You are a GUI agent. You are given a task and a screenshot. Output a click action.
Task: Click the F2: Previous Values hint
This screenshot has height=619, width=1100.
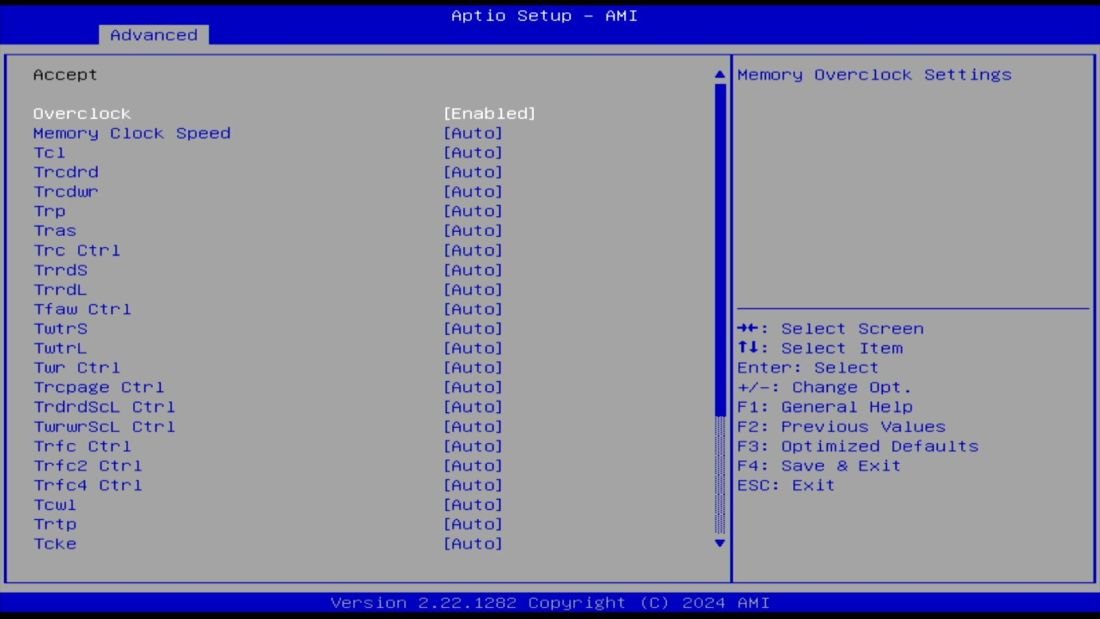(842, 427)
